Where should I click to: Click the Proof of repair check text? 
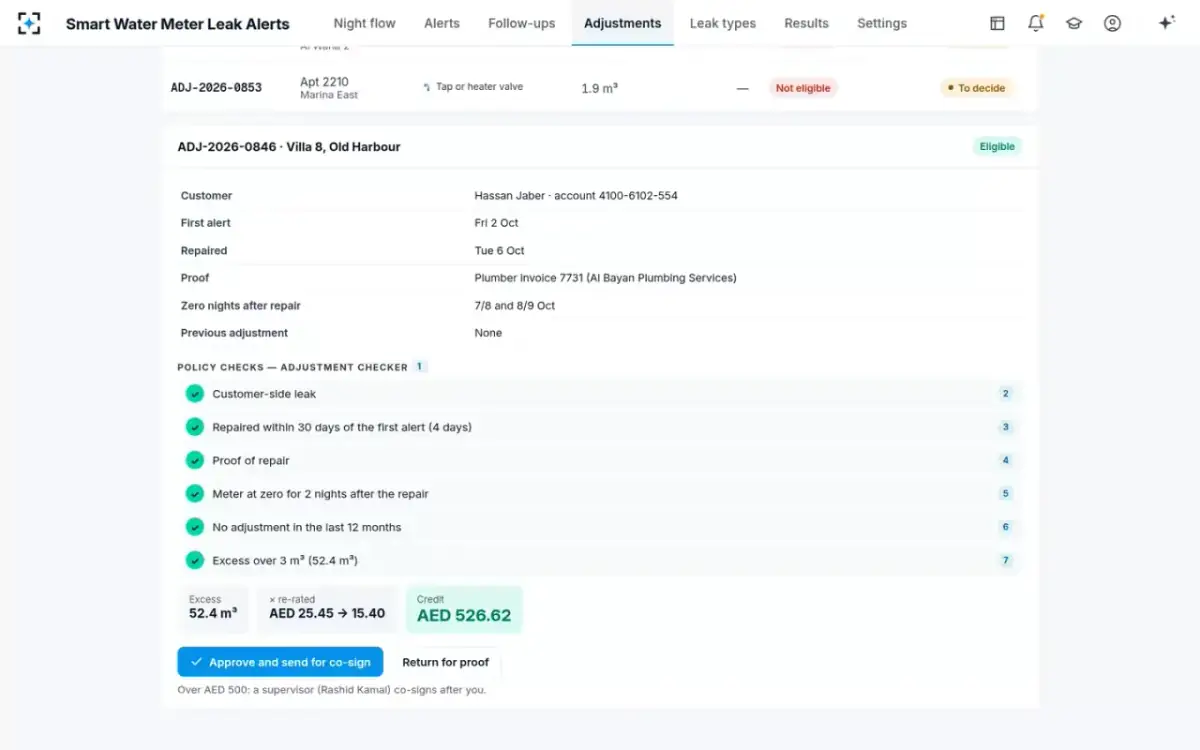click(x=251, y=461)
